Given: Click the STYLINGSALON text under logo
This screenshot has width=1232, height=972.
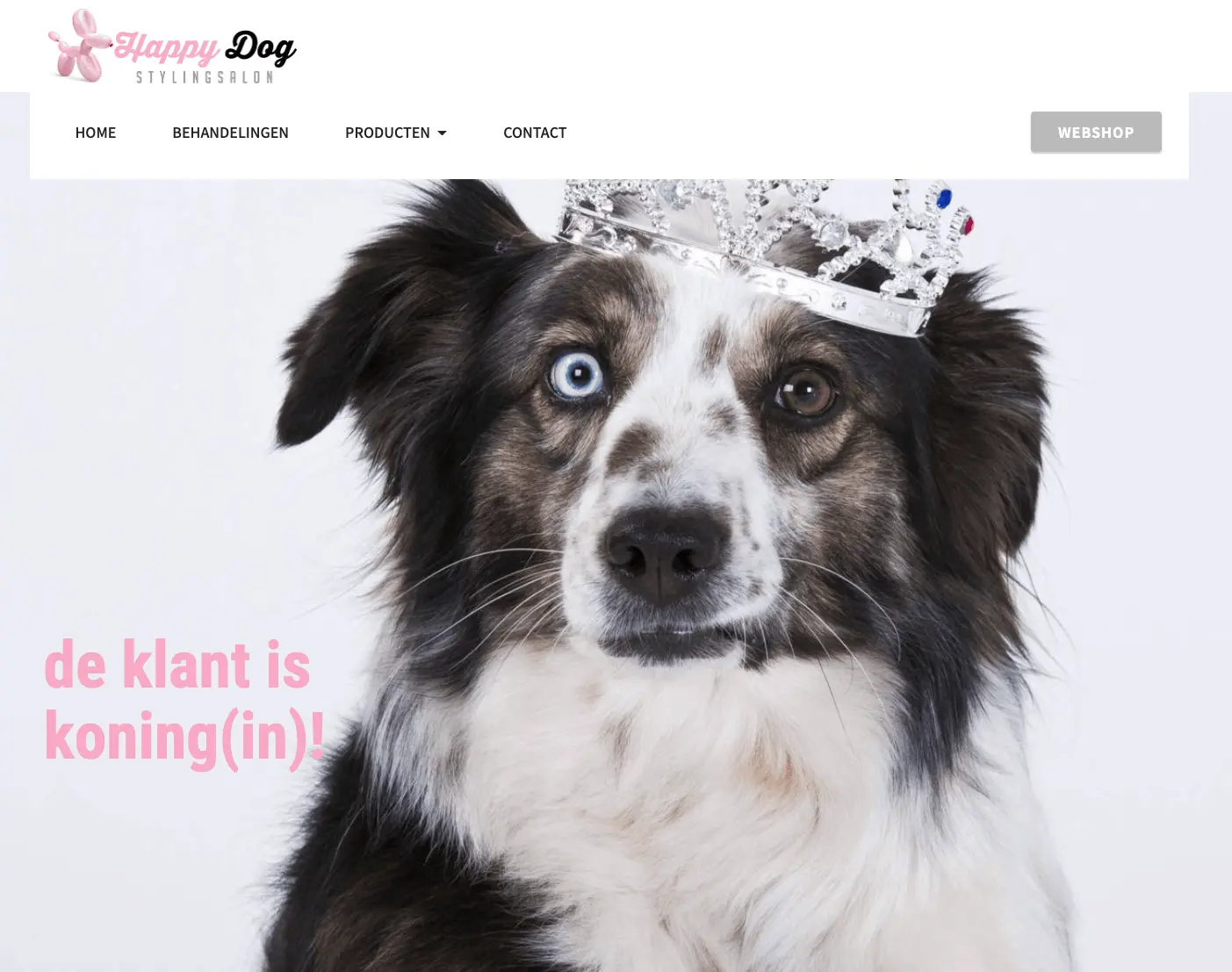Looking at the screenshot, I should (205, 77).
